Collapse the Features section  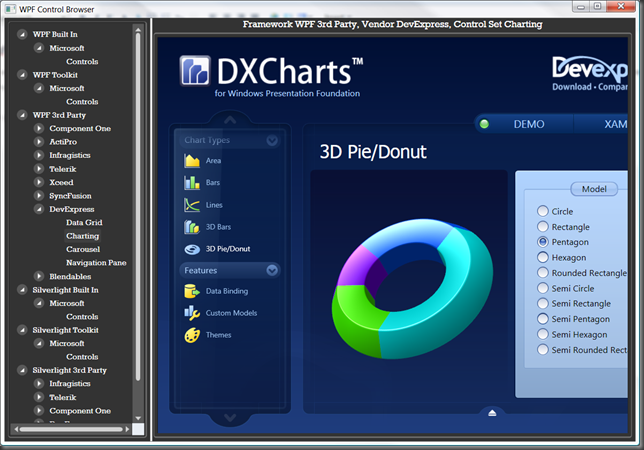click(272, 270)
